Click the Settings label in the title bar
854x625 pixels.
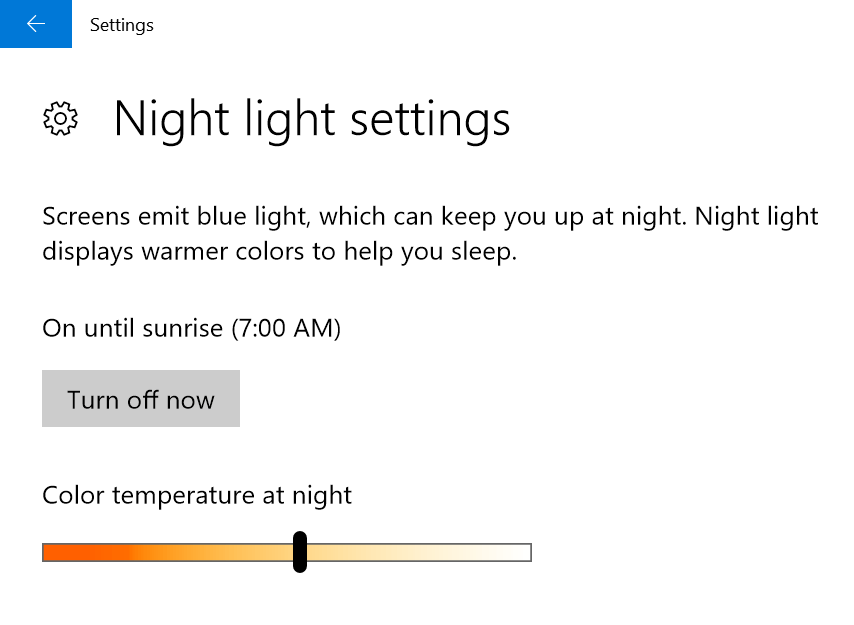121,24
